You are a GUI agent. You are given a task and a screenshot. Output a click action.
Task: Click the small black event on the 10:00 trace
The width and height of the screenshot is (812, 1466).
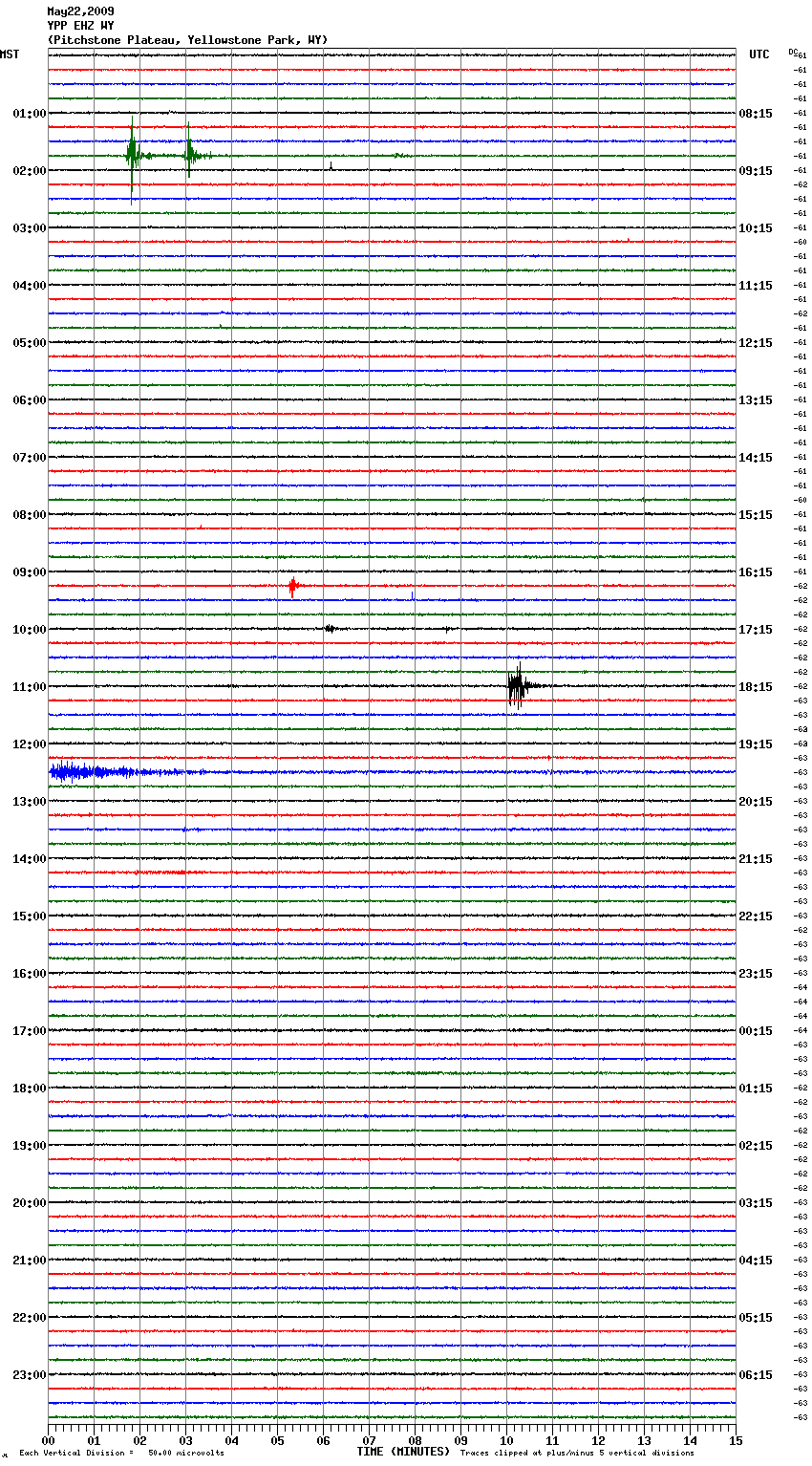[330, 629]
